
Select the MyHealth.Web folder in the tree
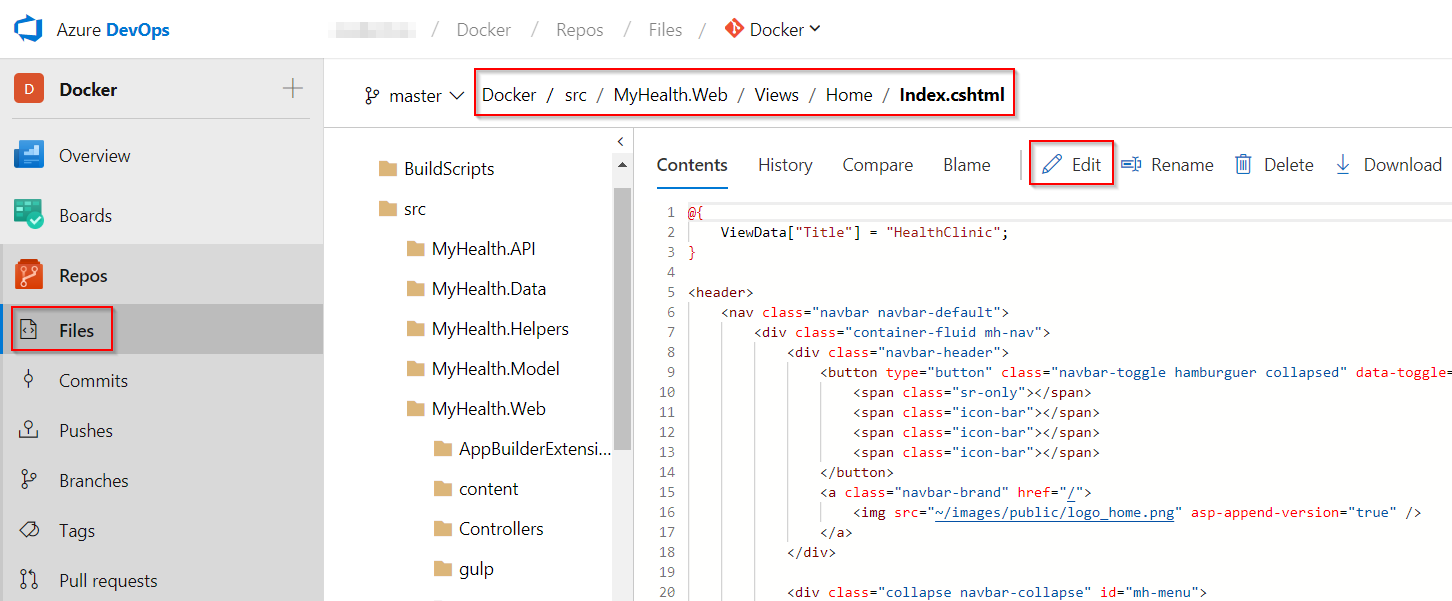[489, 409]
